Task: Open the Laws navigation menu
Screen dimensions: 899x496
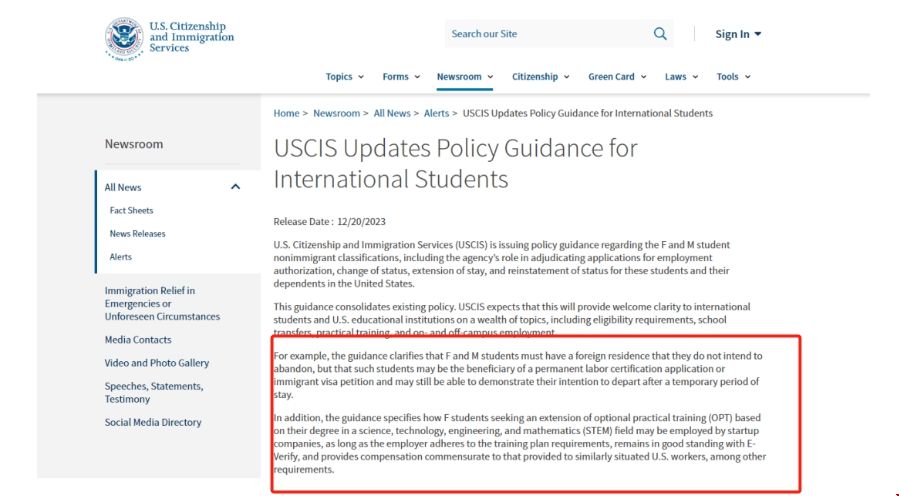Action: click(681, 77)
